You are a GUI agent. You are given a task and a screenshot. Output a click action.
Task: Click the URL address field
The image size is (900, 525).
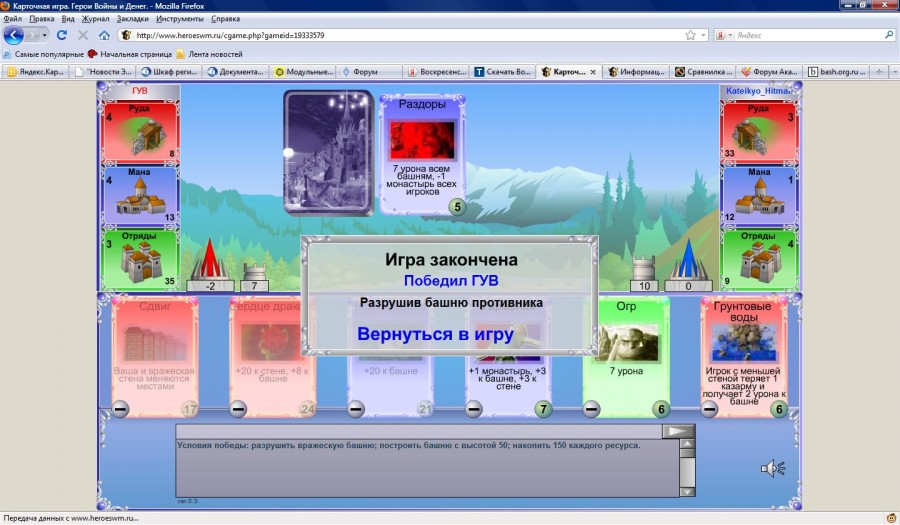[x=408, y=35]
